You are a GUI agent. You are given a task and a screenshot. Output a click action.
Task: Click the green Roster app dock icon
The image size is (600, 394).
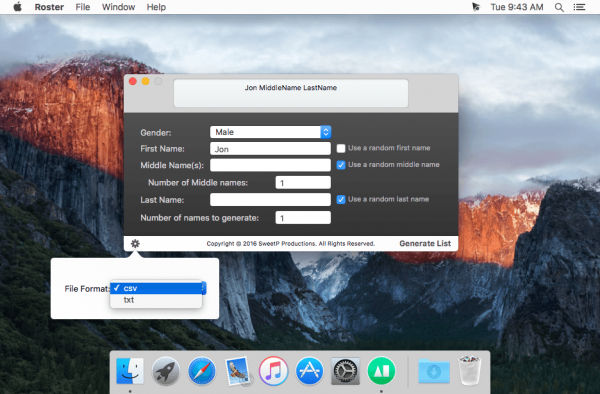tap(381, 371)
